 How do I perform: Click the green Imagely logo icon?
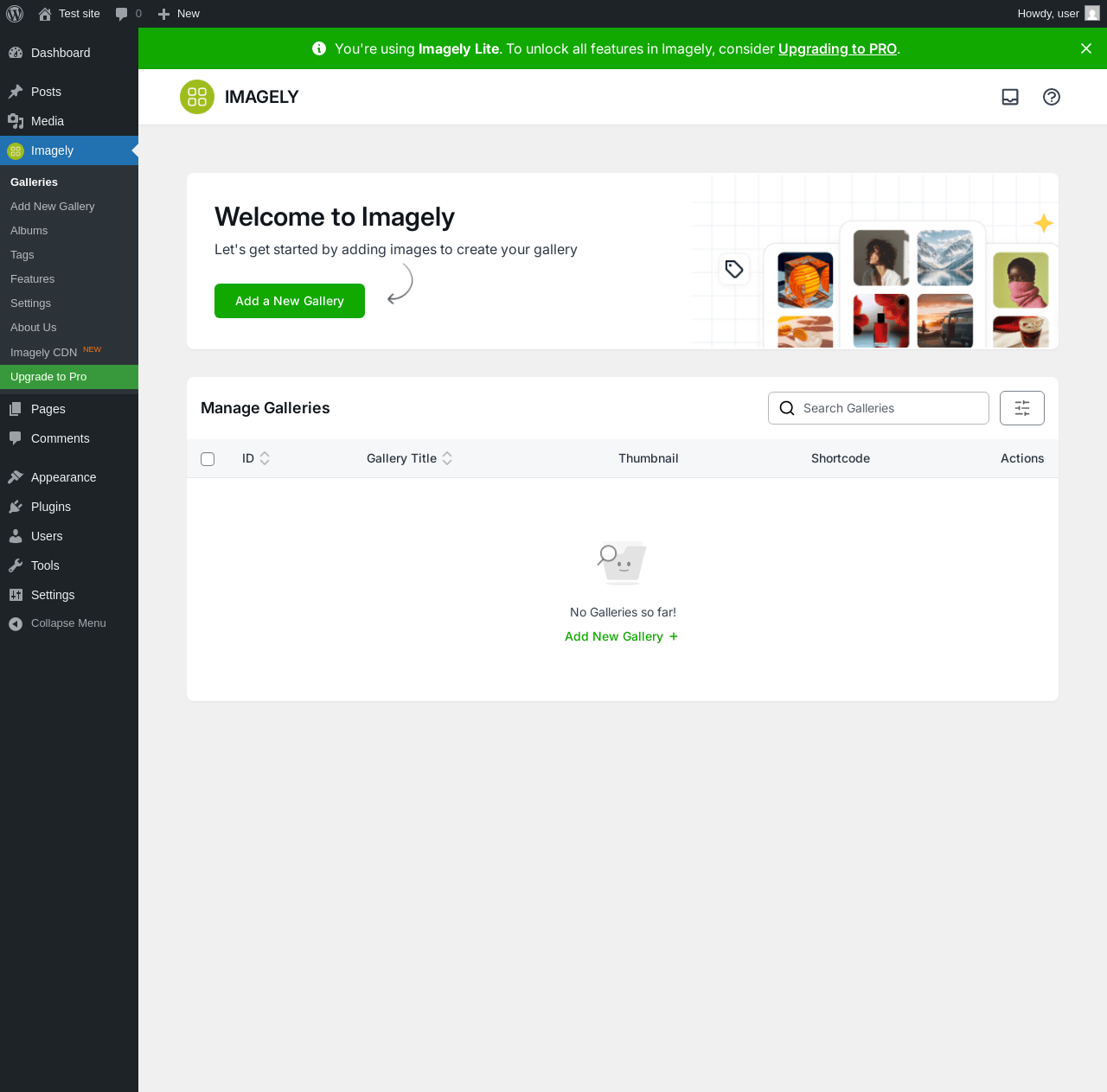click(197, 97)
